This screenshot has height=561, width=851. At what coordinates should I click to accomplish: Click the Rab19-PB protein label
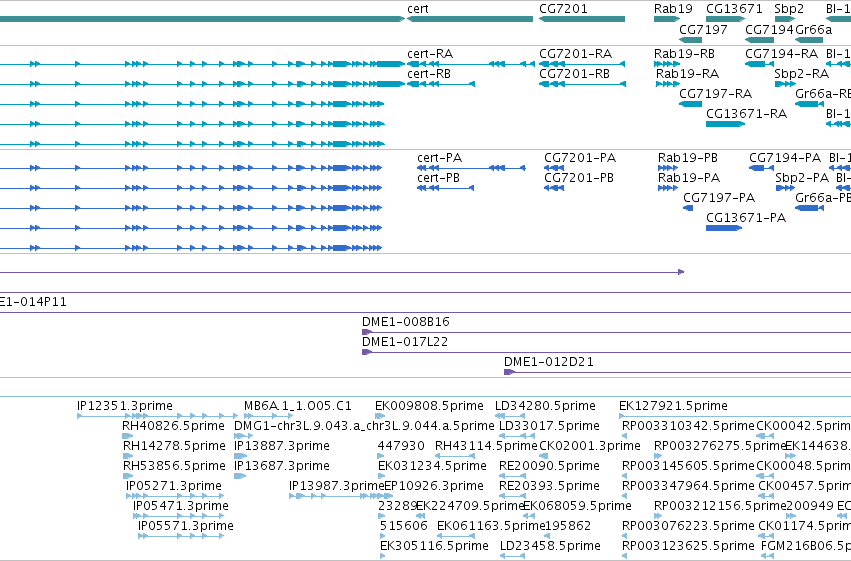[688, 158]
